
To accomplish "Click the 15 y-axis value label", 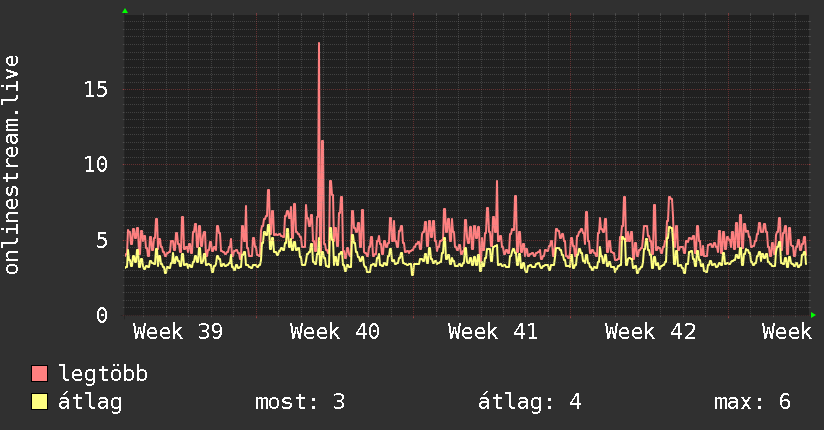I will click(x=96, y=89).
